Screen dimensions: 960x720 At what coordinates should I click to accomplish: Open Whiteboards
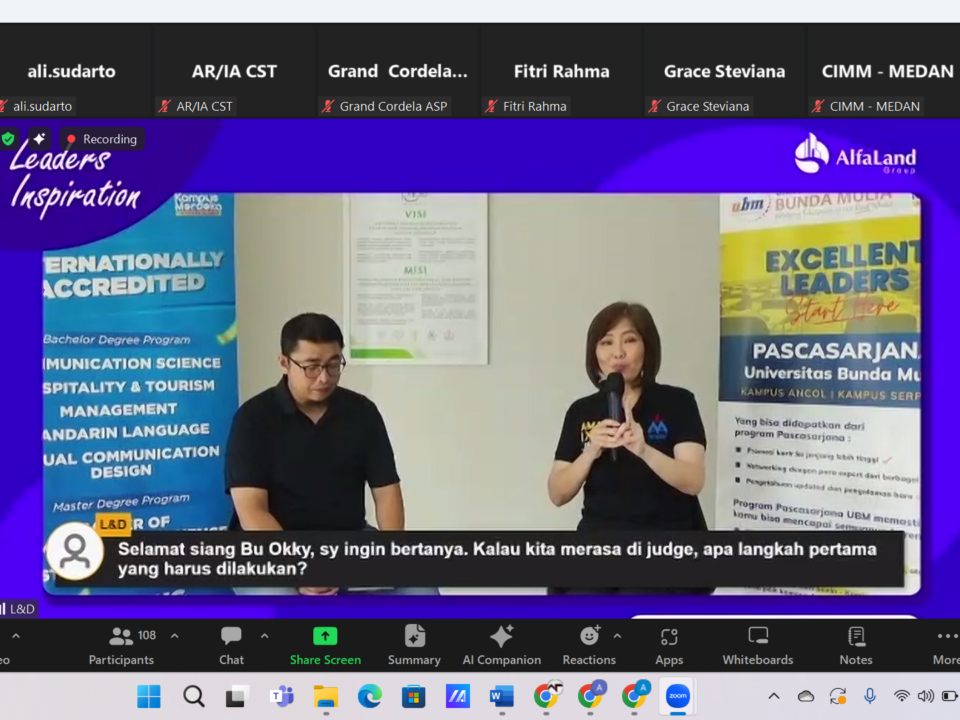[757, 645]
